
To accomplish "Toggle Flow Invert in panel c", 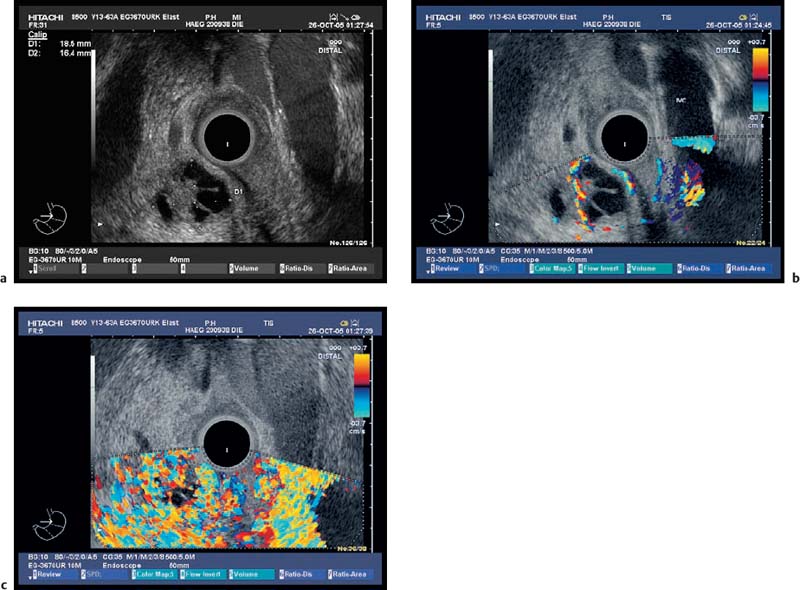I will 200,575.
